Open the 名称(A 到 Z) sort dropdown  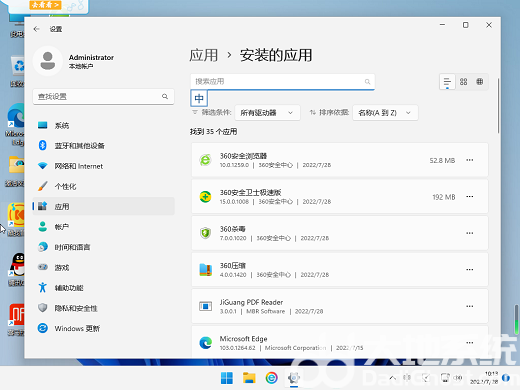(x=385, y=113)
